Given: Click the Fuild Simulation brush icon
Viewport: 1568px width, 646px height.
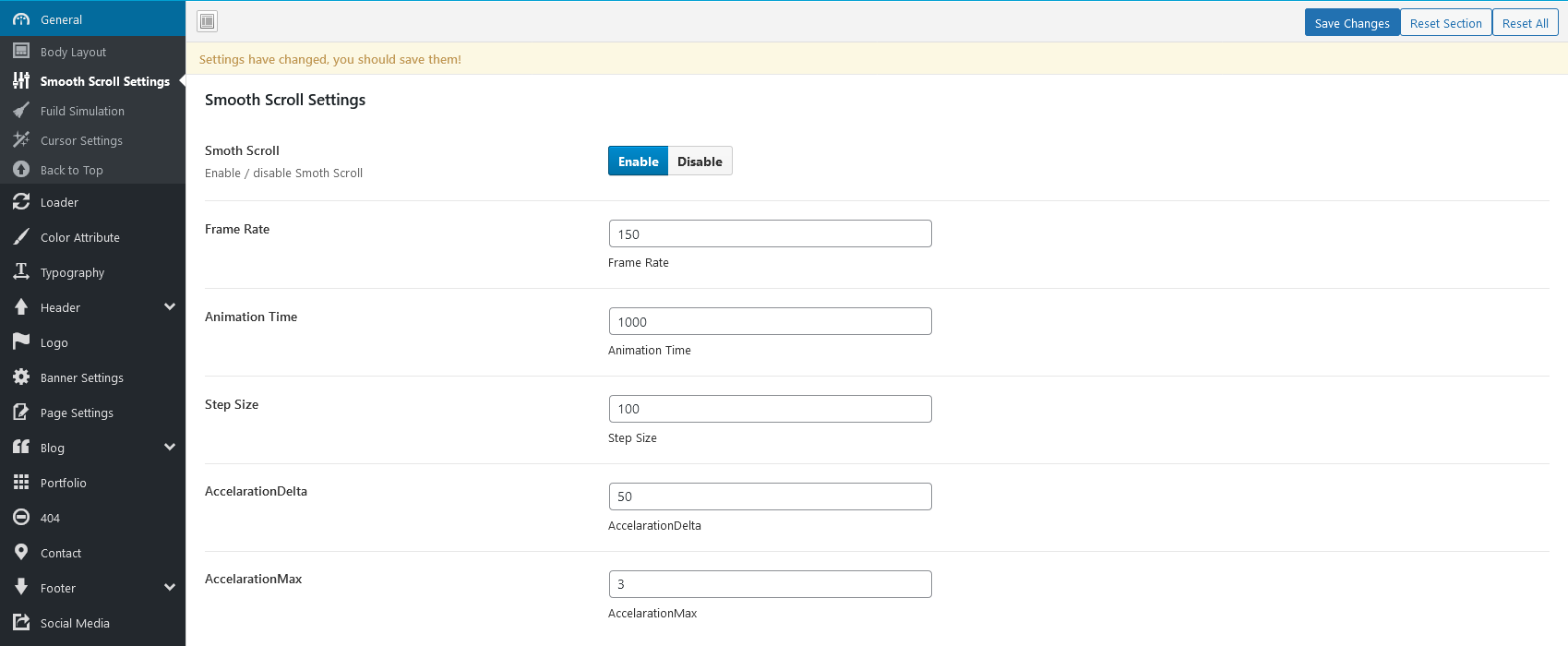Looking at the screenshot, I should [x=21, y=110].
